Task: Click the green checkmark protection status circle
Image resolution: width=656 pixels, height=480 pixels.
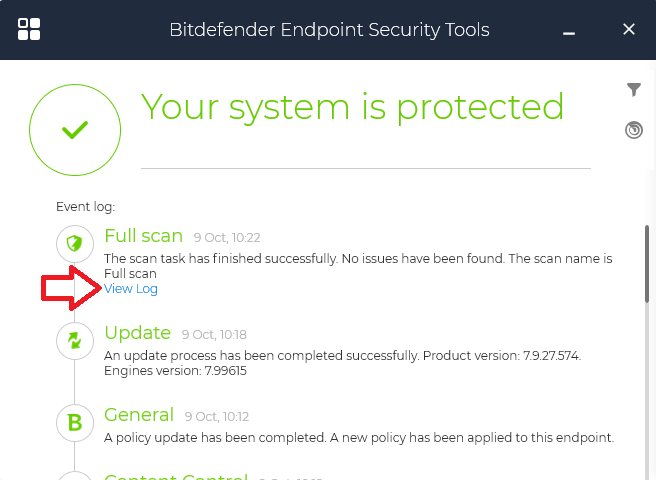Action: coord(75,130)
